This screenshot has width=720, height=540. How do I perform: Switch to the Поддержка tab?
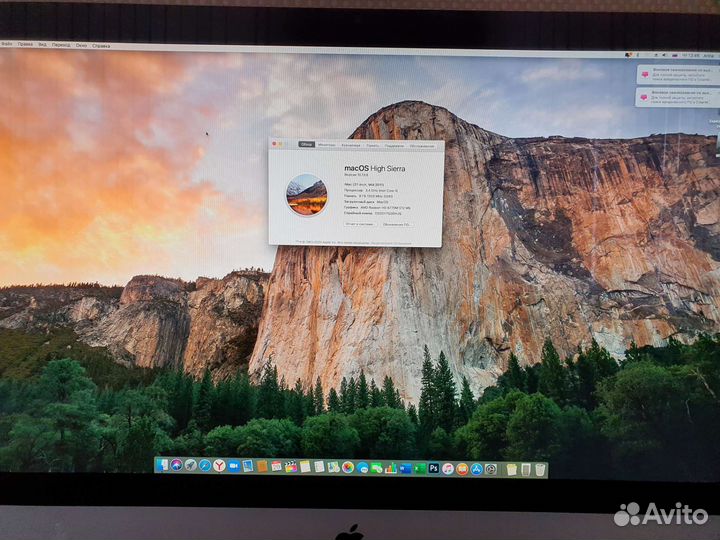tap(394, 146)
